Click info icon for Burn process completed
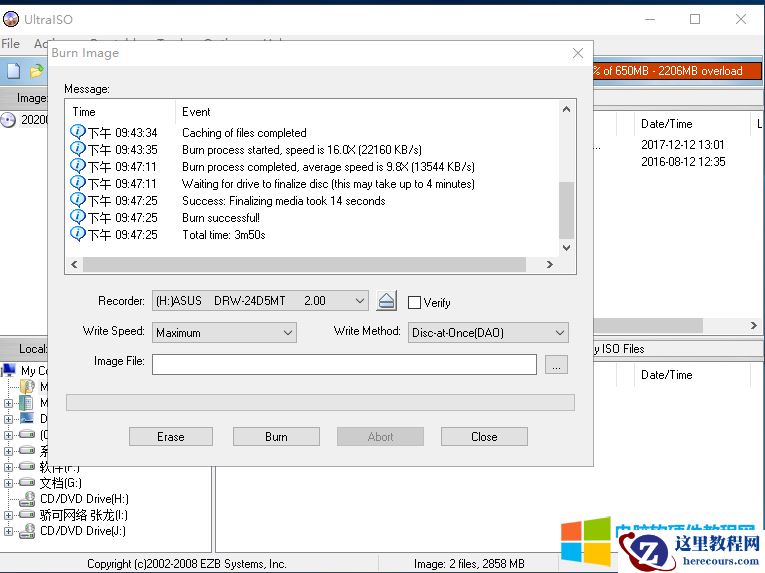Viewport: 765px width, 573px height. [x=78, y=165]
